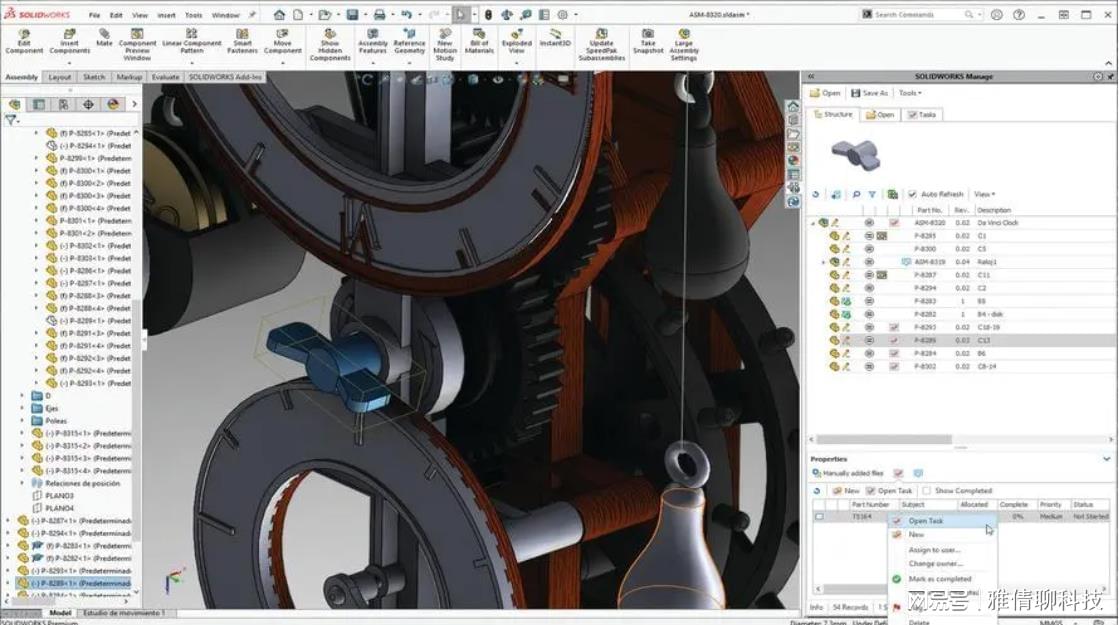Open Large Assembly Settings
1119x625 pixels.
(x=684, y=44)
